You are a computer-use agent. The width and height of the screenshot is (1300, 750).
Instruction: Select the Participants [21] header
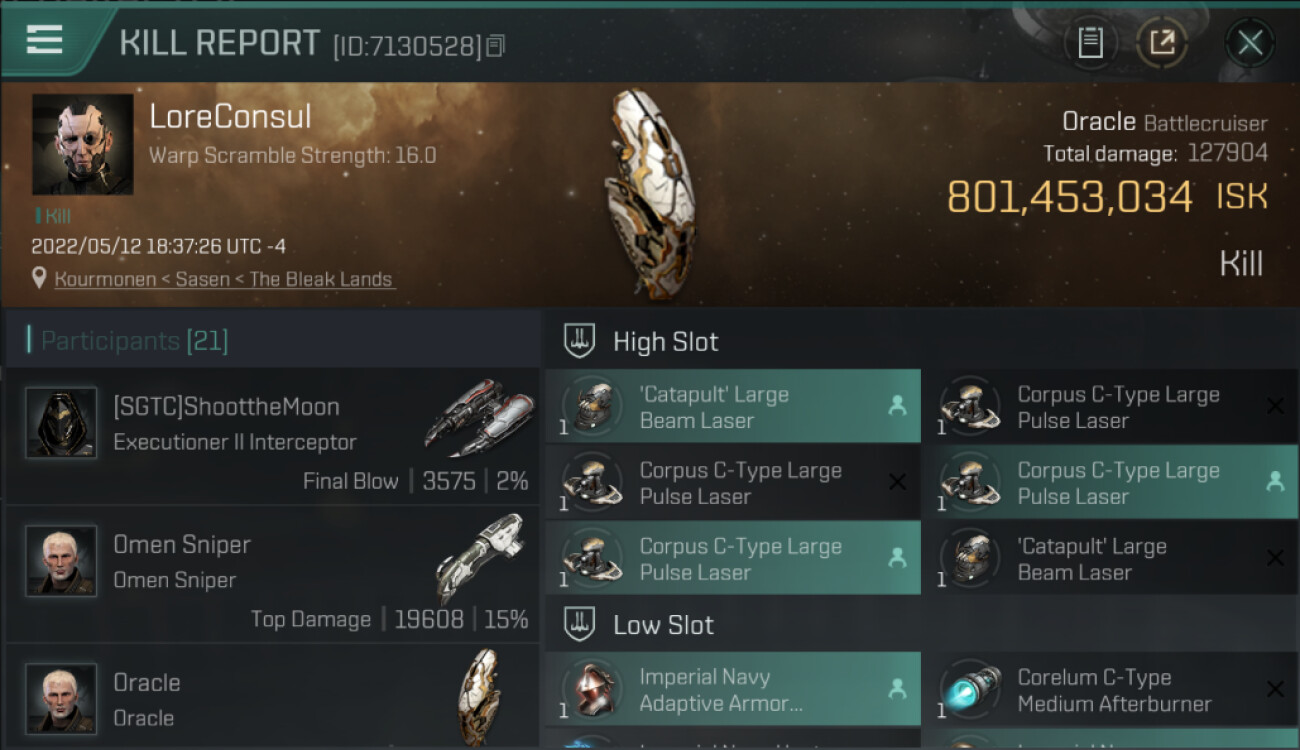click(134, 341)
